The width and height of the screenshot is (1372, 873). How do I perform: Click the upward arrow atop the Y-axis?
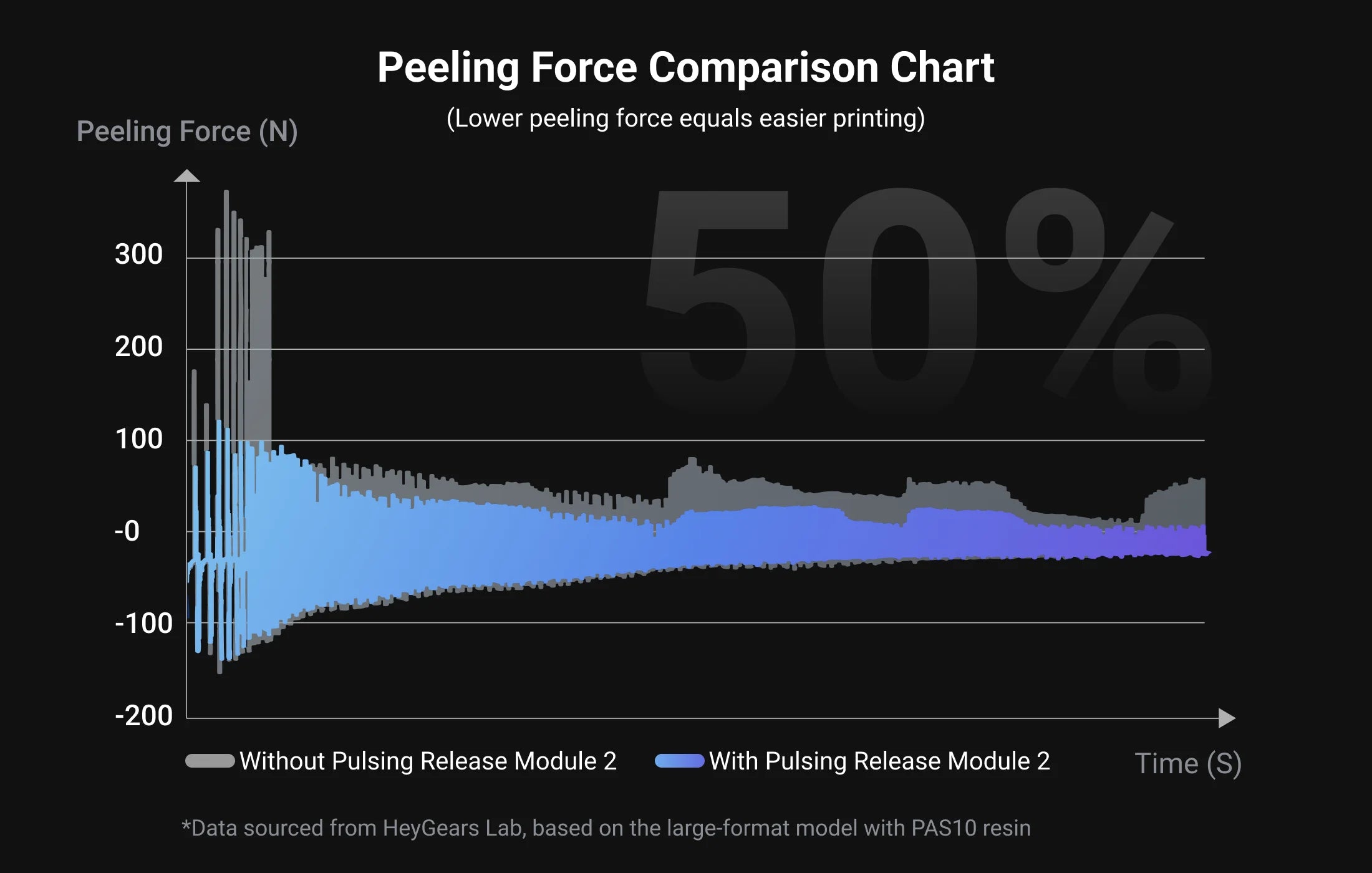click(186, 176)
